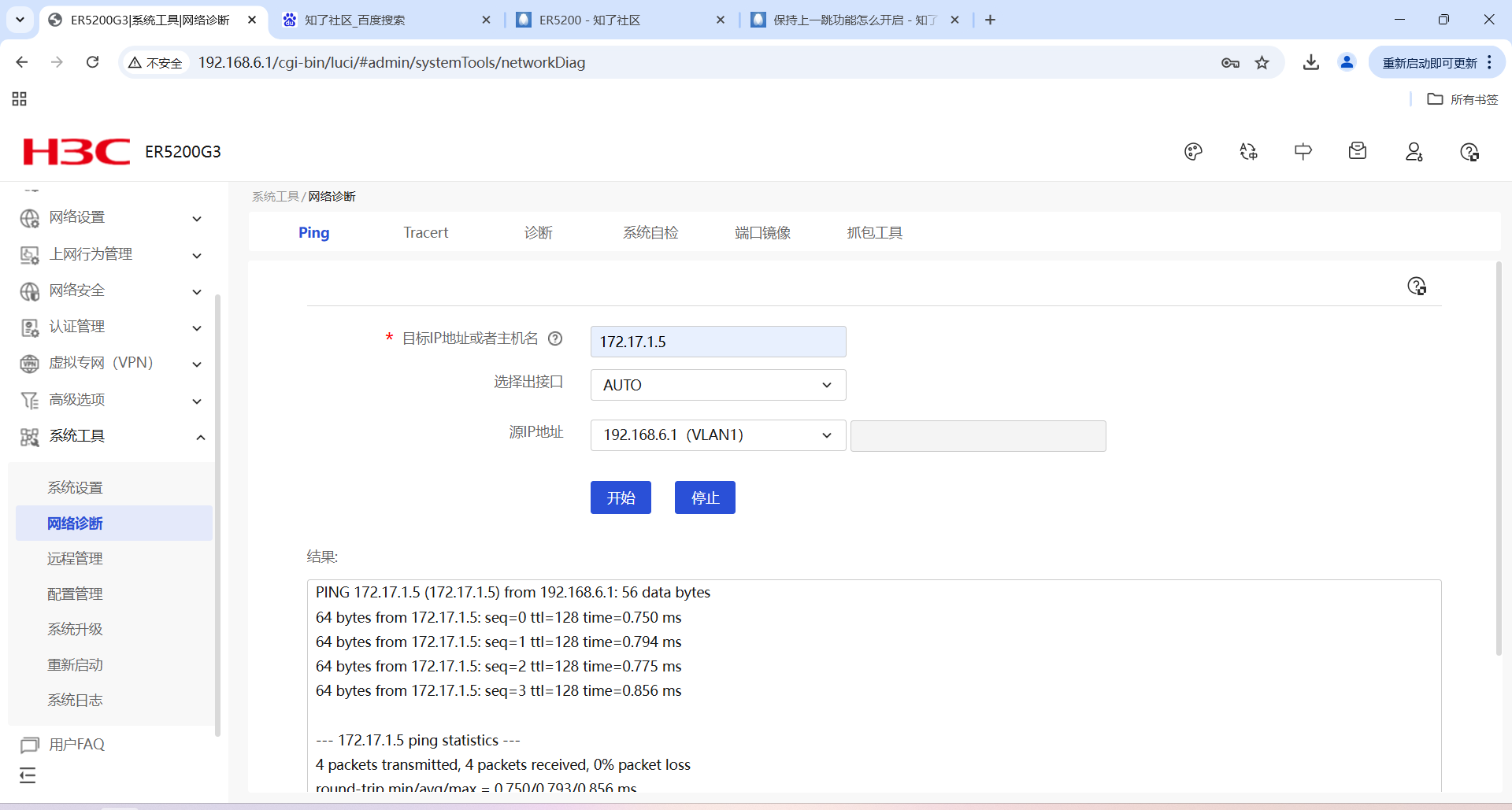Screen dimensions: 1512x810
Task: Switch to the Tracert tab
Action: click(425, 233)
